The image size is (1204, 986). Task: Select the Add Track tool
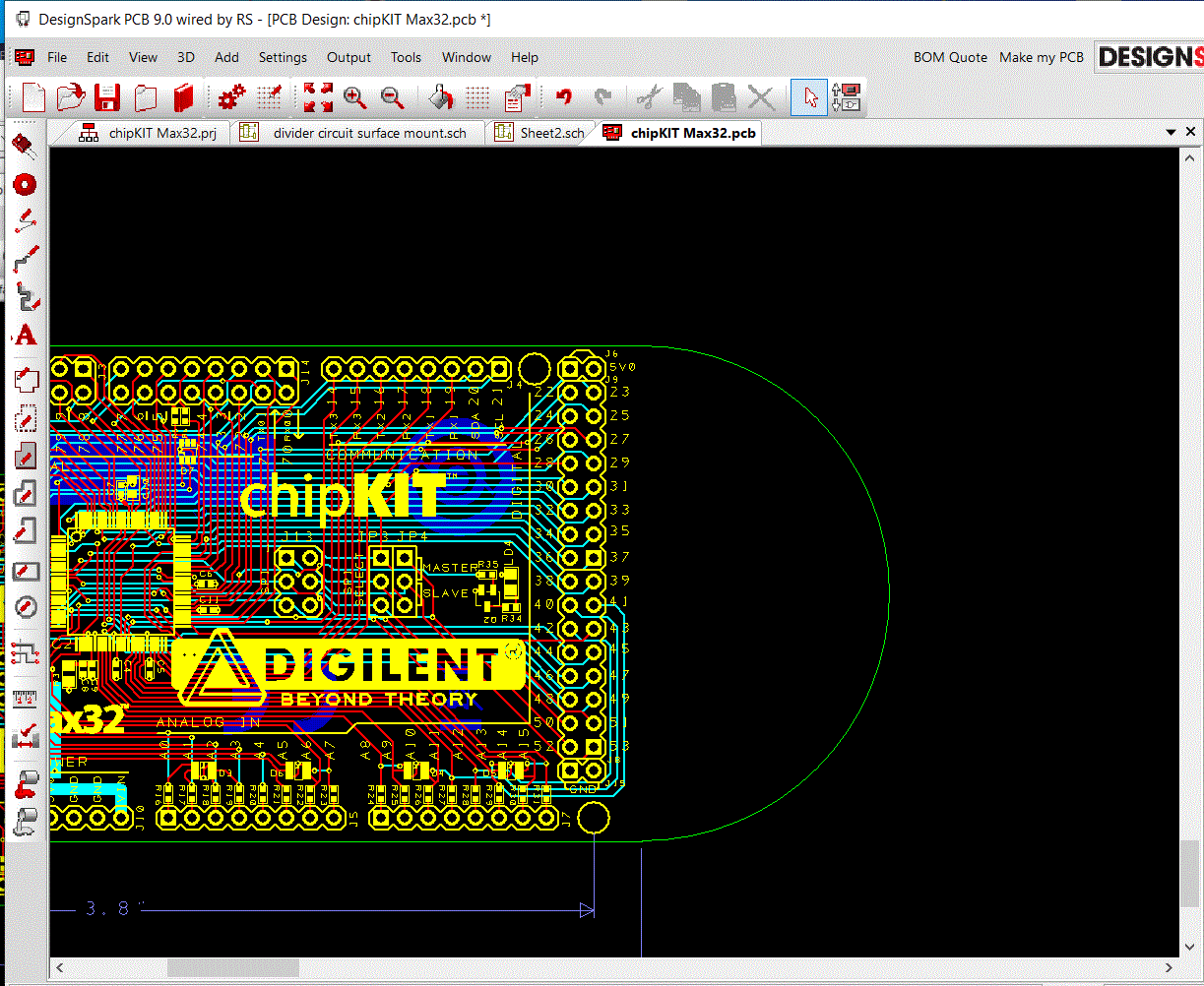[x=26, y=258]
